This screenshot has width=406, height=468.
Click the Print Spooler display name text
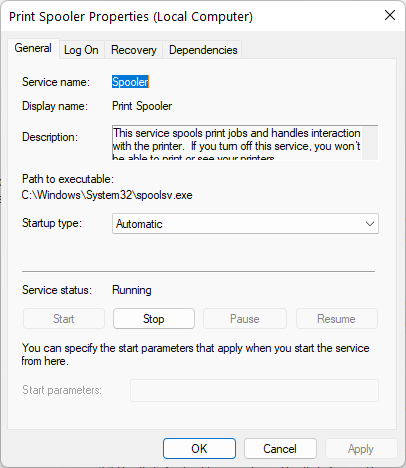[x=142, y=106]
